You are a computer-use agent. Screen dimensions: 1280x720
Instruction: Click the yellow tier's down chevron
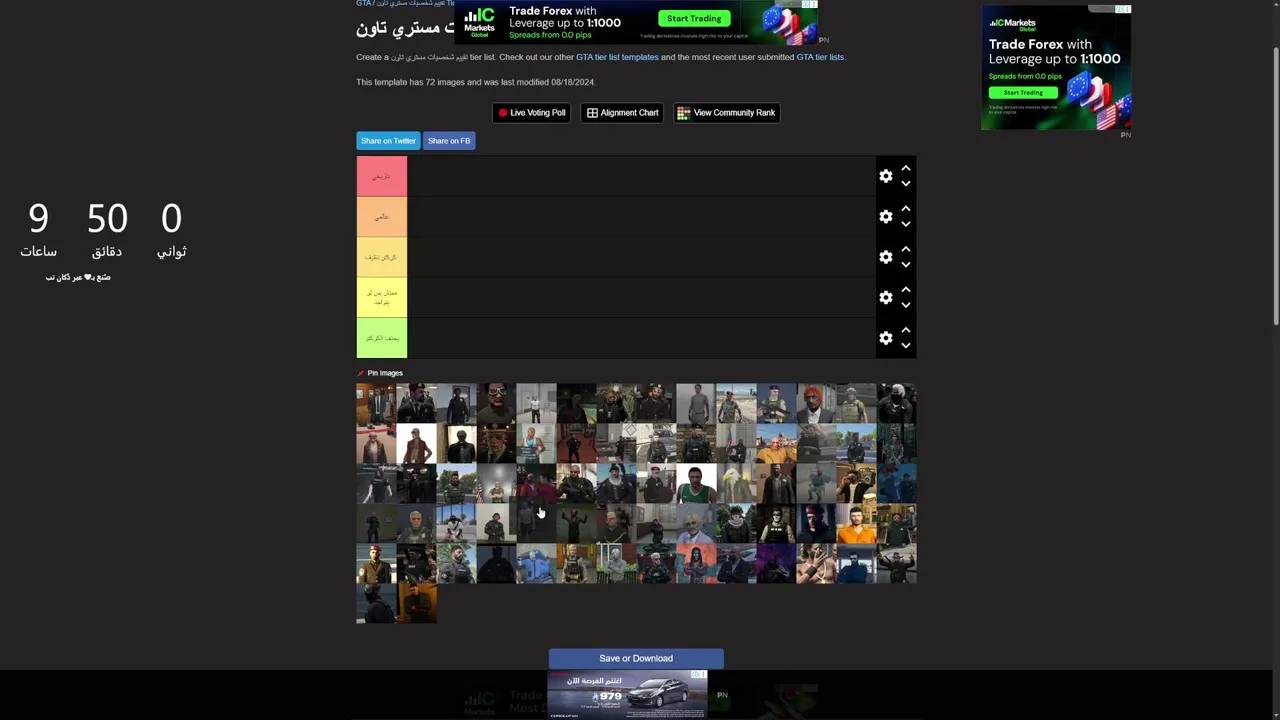905,305
